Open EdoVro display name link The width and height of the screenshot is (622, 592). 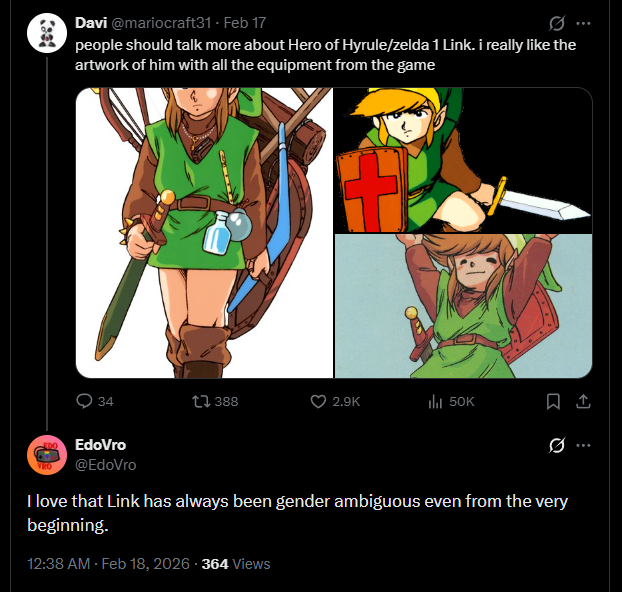101,445
